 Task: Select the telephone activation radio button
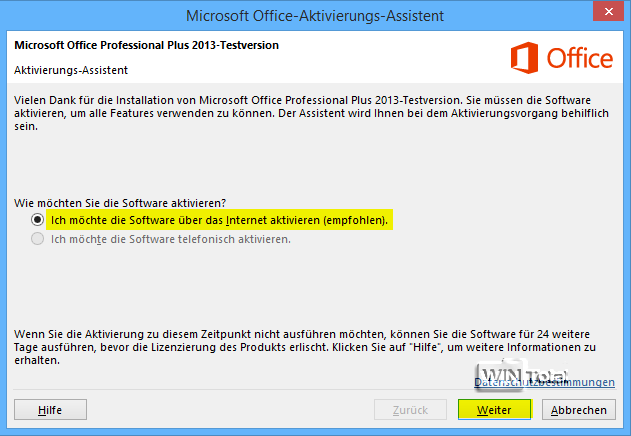tap(38, 239)
